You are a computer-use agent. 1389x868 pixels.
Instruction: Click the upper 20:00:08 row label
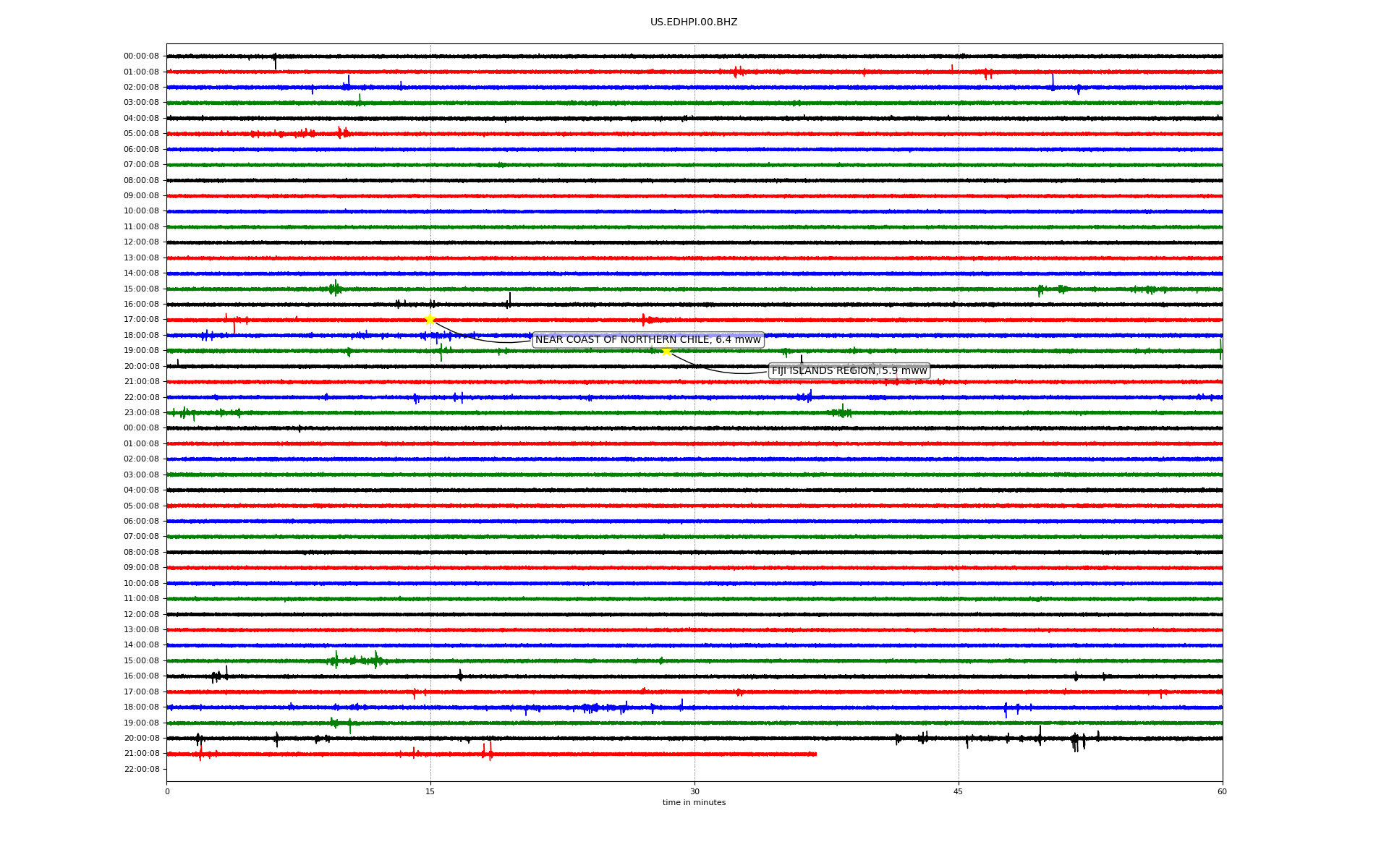[x=141, y=366]
